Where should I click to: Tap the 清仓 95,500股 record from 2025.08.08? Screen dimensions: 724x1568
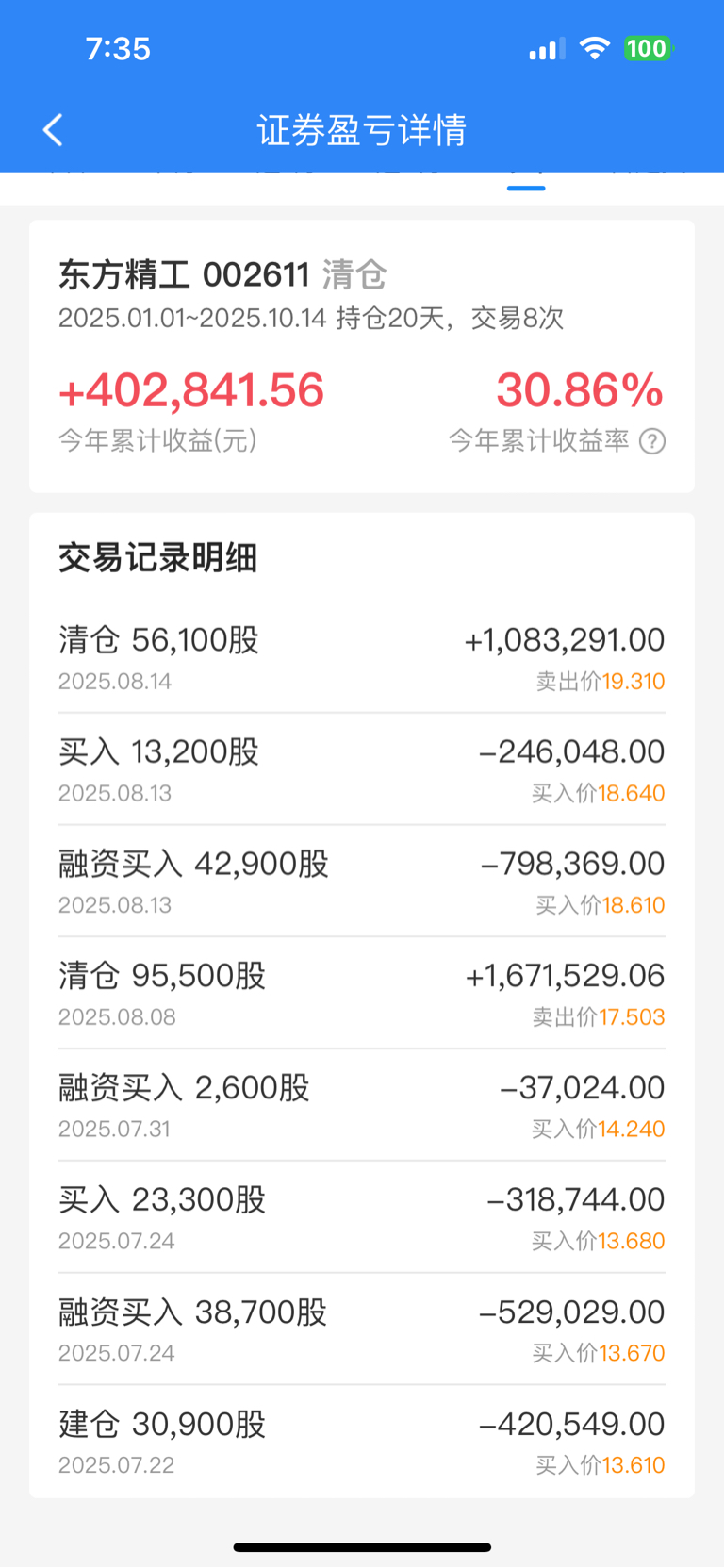point(362,994)
